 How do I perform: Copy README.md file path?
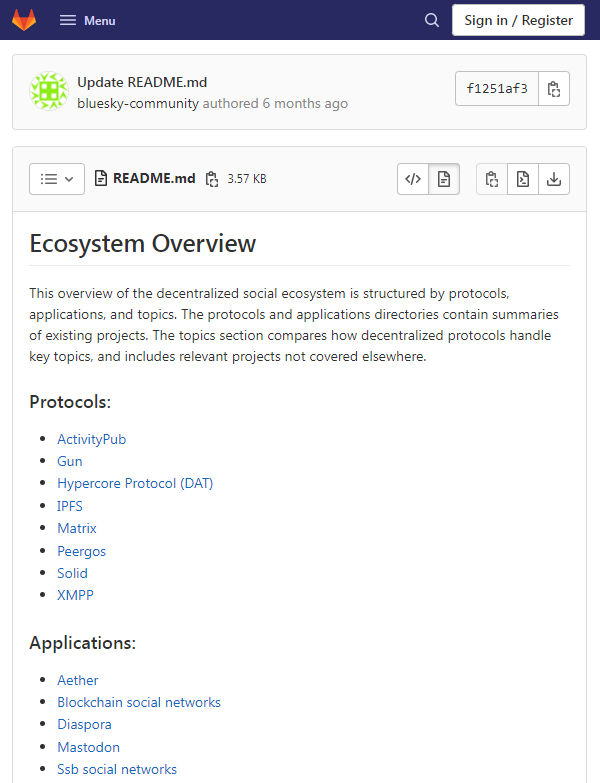211,179
